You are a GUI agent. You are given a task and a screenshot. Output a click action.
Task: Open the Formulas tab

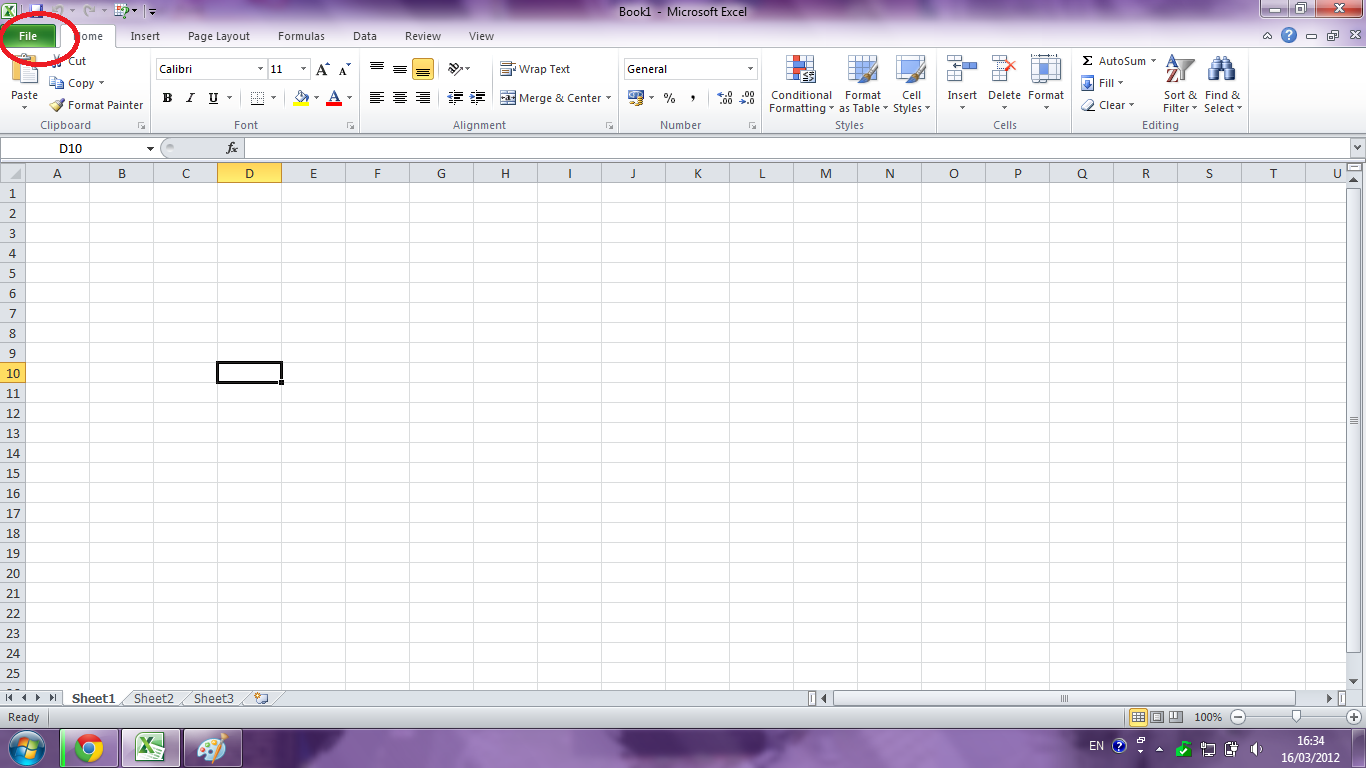pyautogui.click(x=301, y=36)
